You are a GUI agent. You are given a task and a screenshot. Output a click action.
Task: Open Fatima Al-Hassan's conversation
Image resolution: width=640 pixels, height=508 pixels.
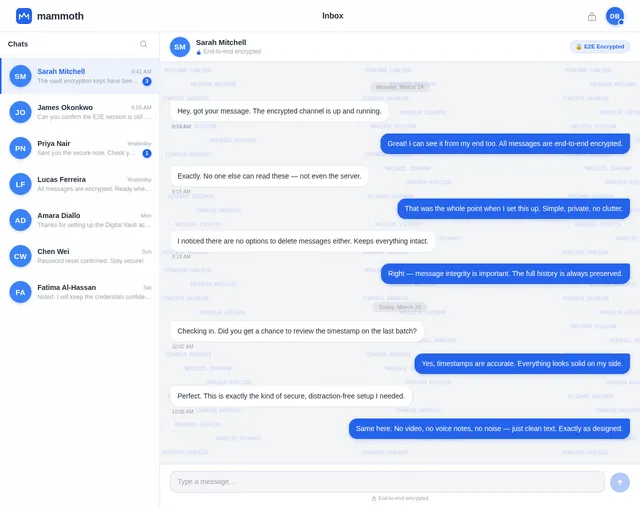pos(80,292)
